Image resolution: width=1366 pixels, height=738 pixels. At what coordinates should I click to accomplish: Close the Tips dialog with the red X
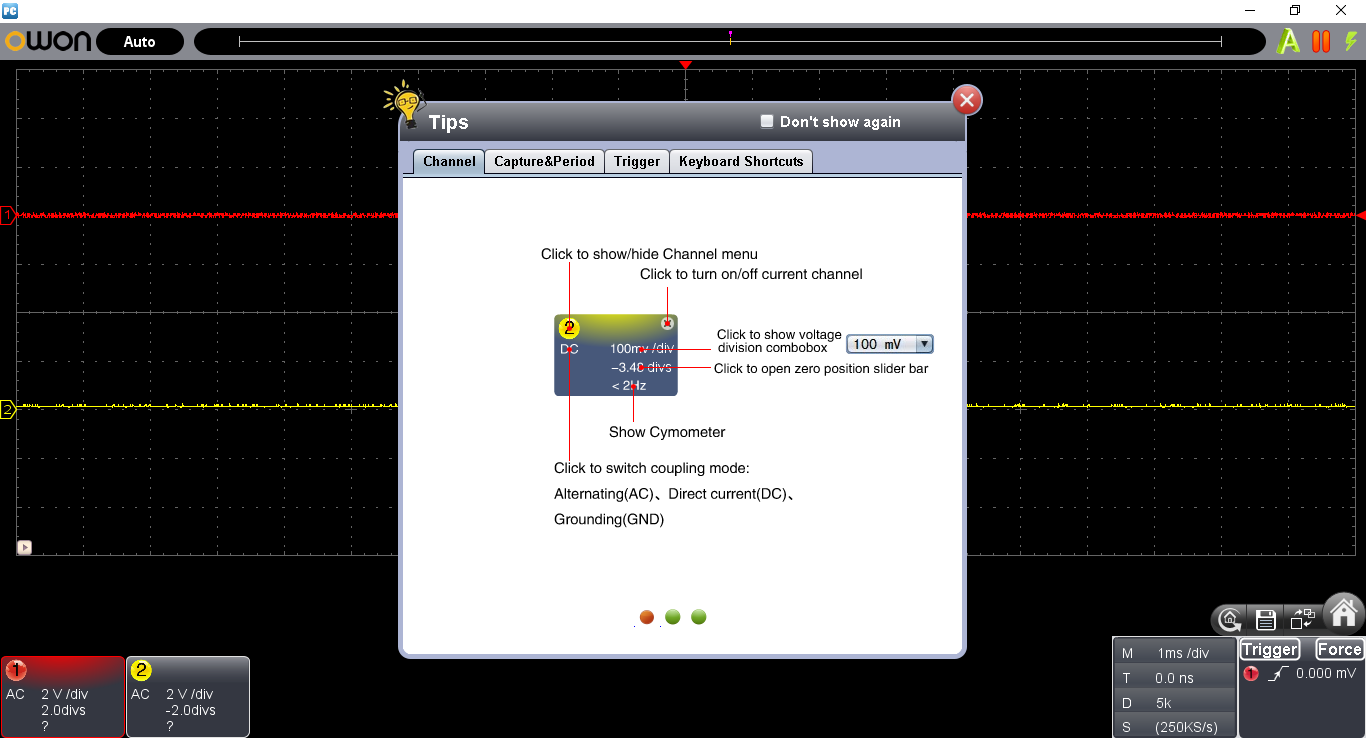[967, 100]
